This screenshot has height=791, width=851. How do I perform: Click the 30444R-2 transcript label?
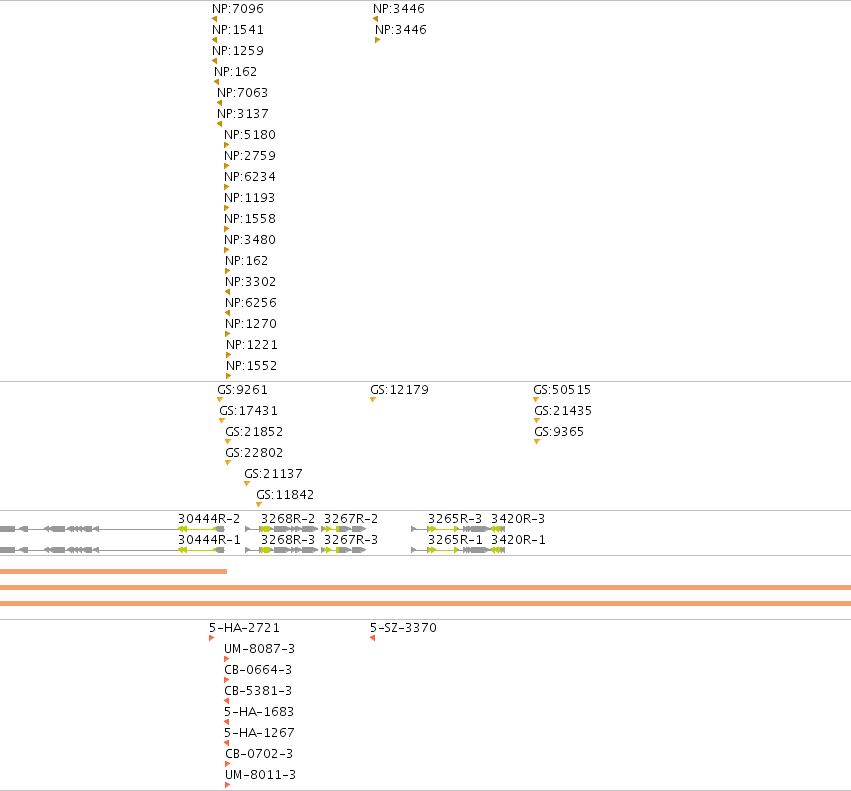pos(209,519)
